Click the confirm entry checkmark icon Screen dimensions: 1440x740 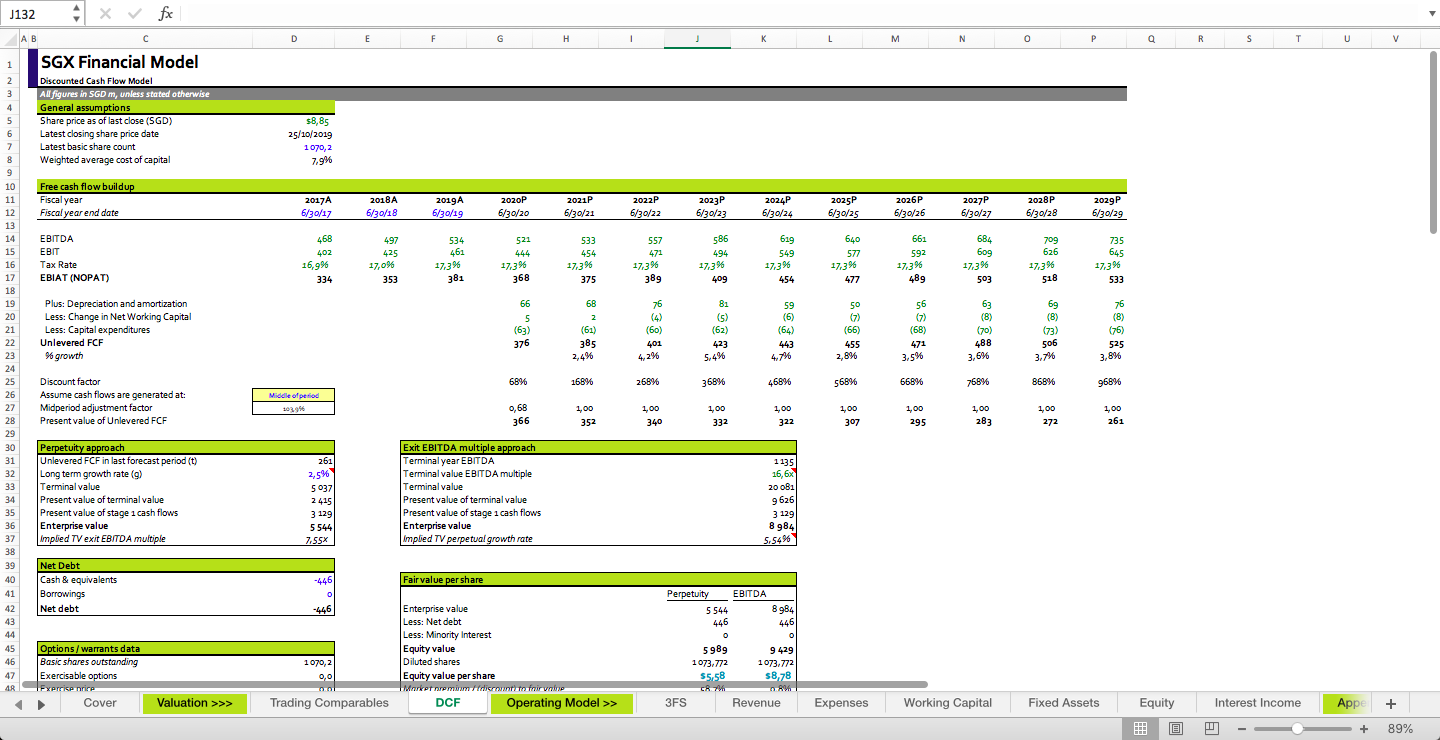tap(134, 14)
